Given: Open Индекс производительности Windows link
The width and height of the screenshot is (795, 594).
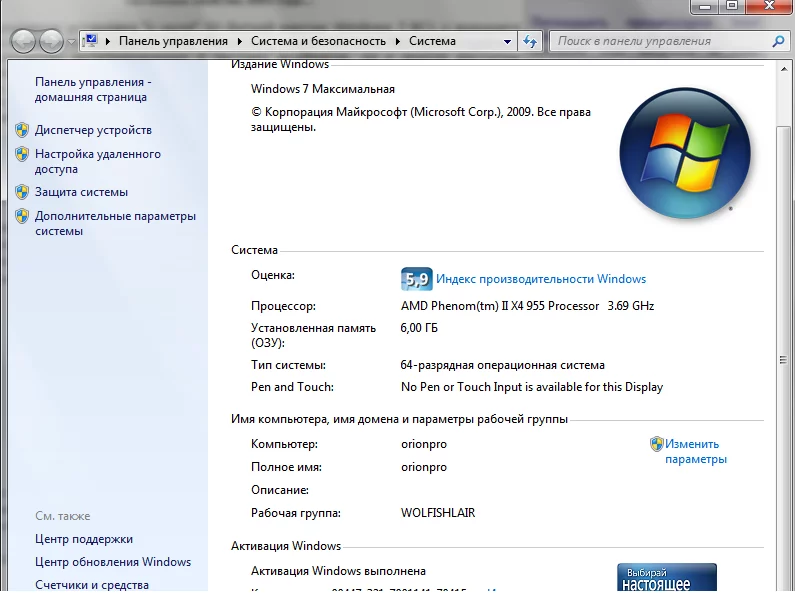Looking at the screenshot, I should [541, 279].
